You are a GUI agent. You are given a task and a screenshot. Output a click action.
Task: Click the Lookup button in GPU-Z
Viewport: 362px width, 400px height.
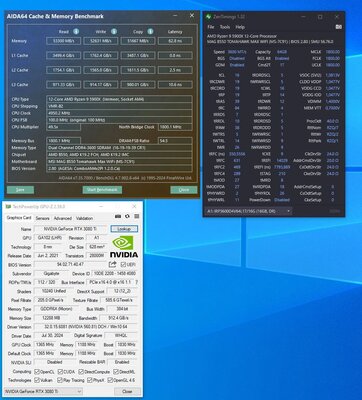(124, 229)
